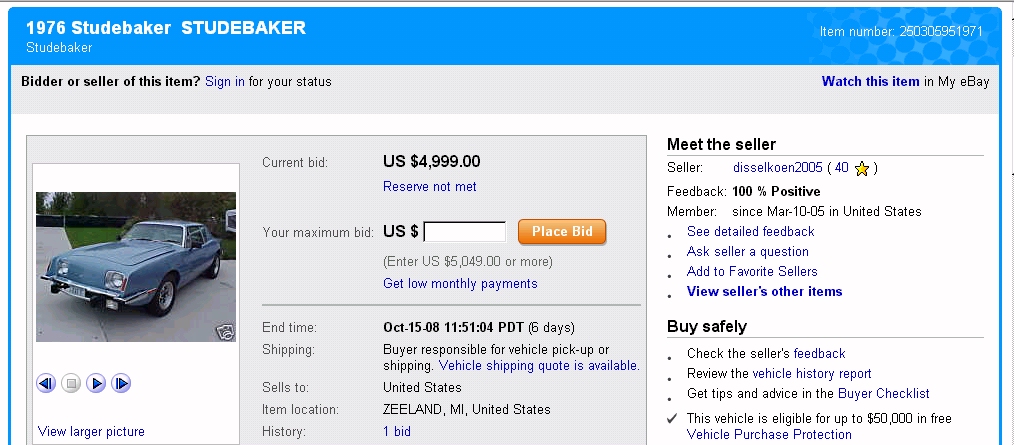
Task: Click View larger picture link
Action: [91, 431]
